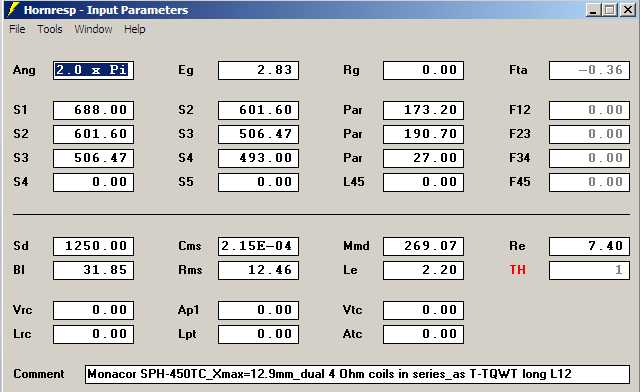The width and height of the screenshot is (640, 392).
Task: Click the Fta label
Action: 518,70
